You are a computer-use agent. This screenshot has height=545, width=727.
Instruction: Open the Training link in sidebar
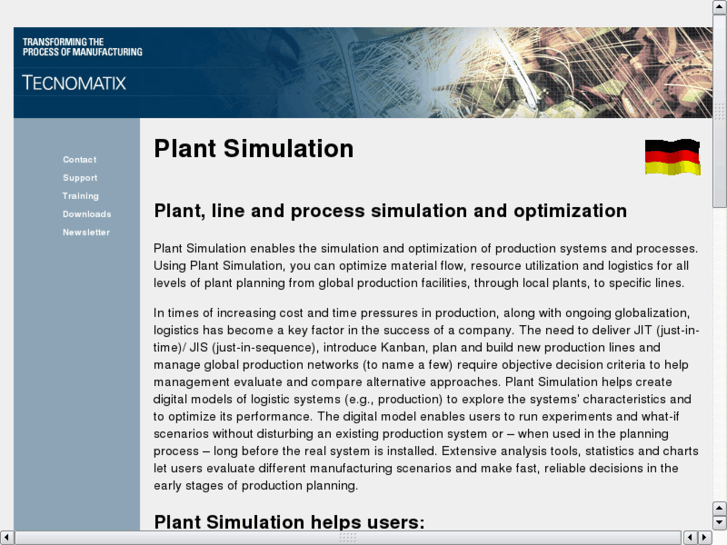click(81, 196)
